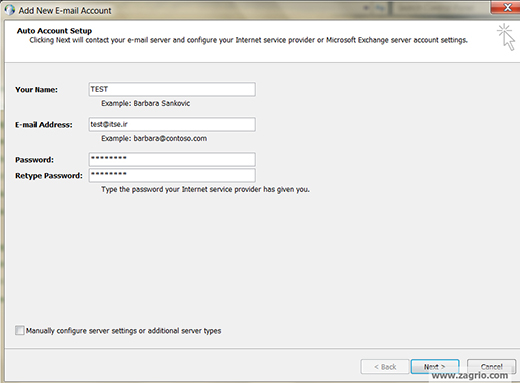This screenshot has width=520, height=383.
Task: Click the Outlook globe icon in title bar
Action: 10,10
